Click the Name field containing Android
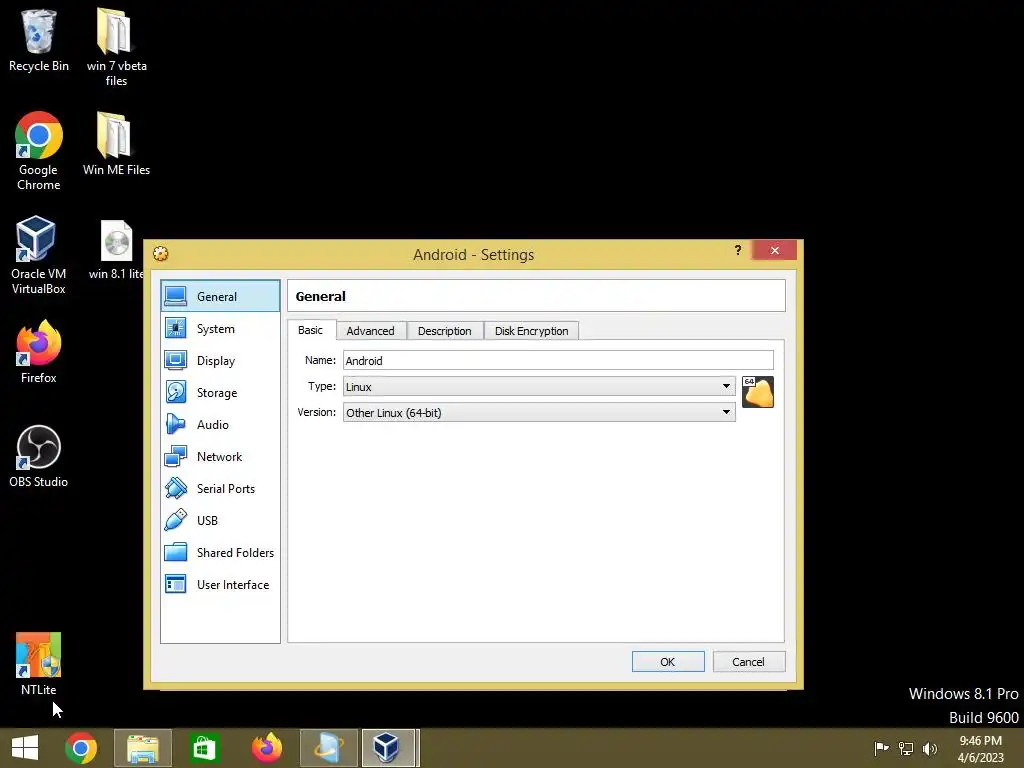This screenshot has height=768, width=1024. pyautogui.click(x=558, y=360)
